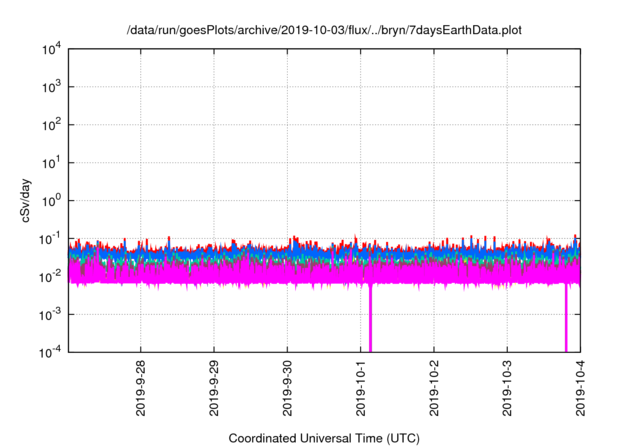This screenshot has height=448, width=640.
Task: Click the 10^-2 y-axis tick label
Action: 50,277
